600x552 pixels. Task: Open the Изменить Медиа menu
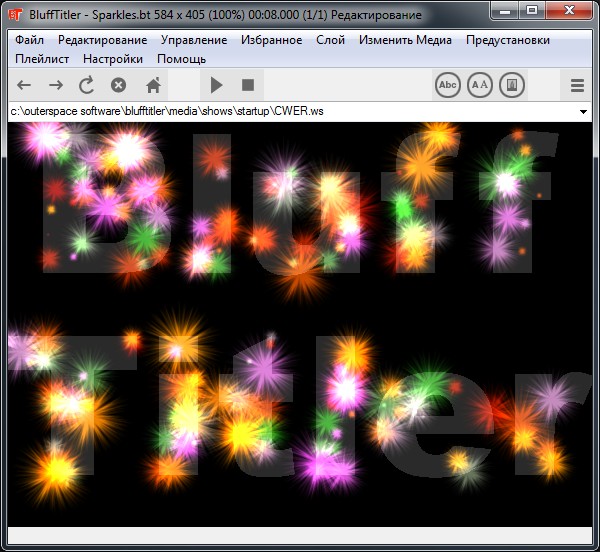(405, 40)
